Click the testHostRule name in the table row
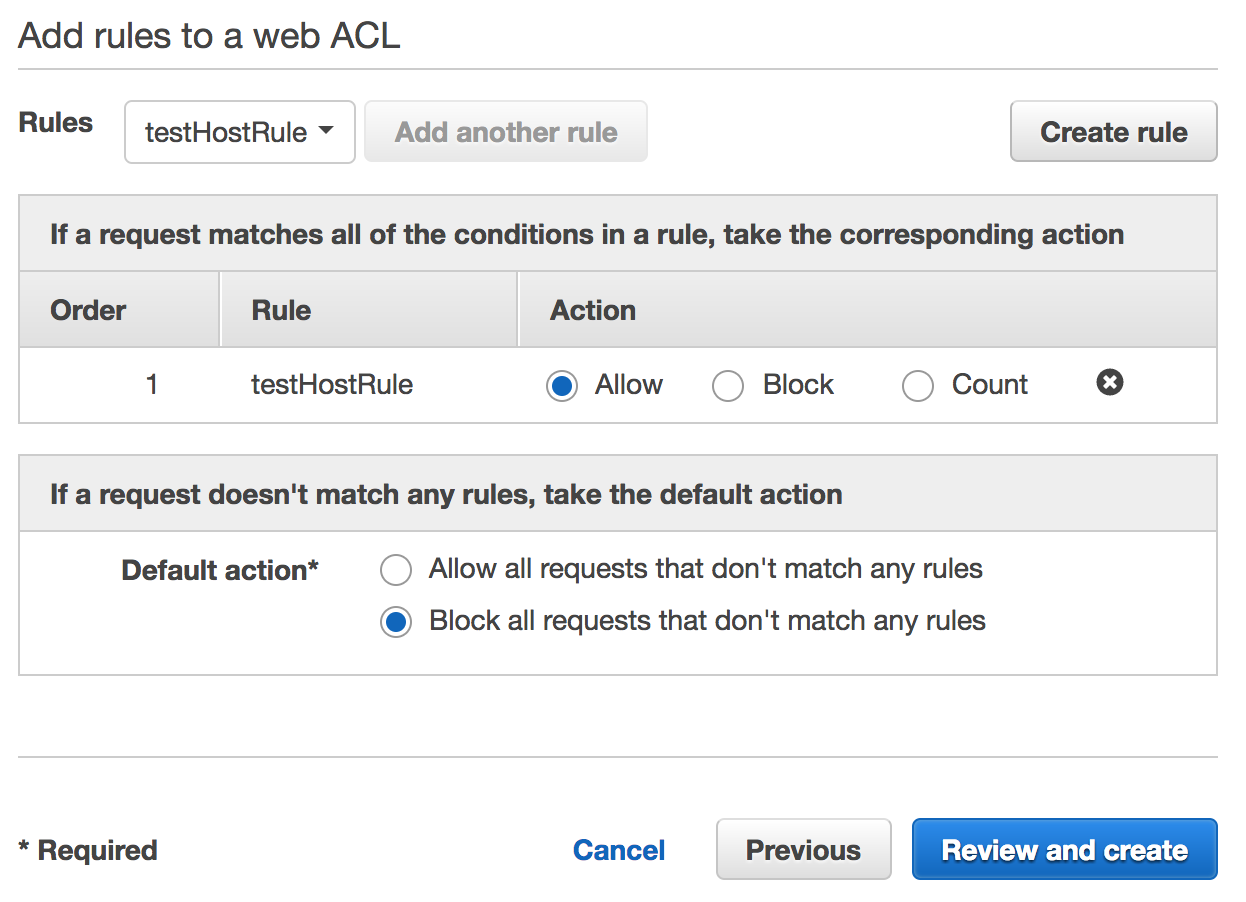The height and width of the screenshot is (902, 1246). tap(332, 385)
